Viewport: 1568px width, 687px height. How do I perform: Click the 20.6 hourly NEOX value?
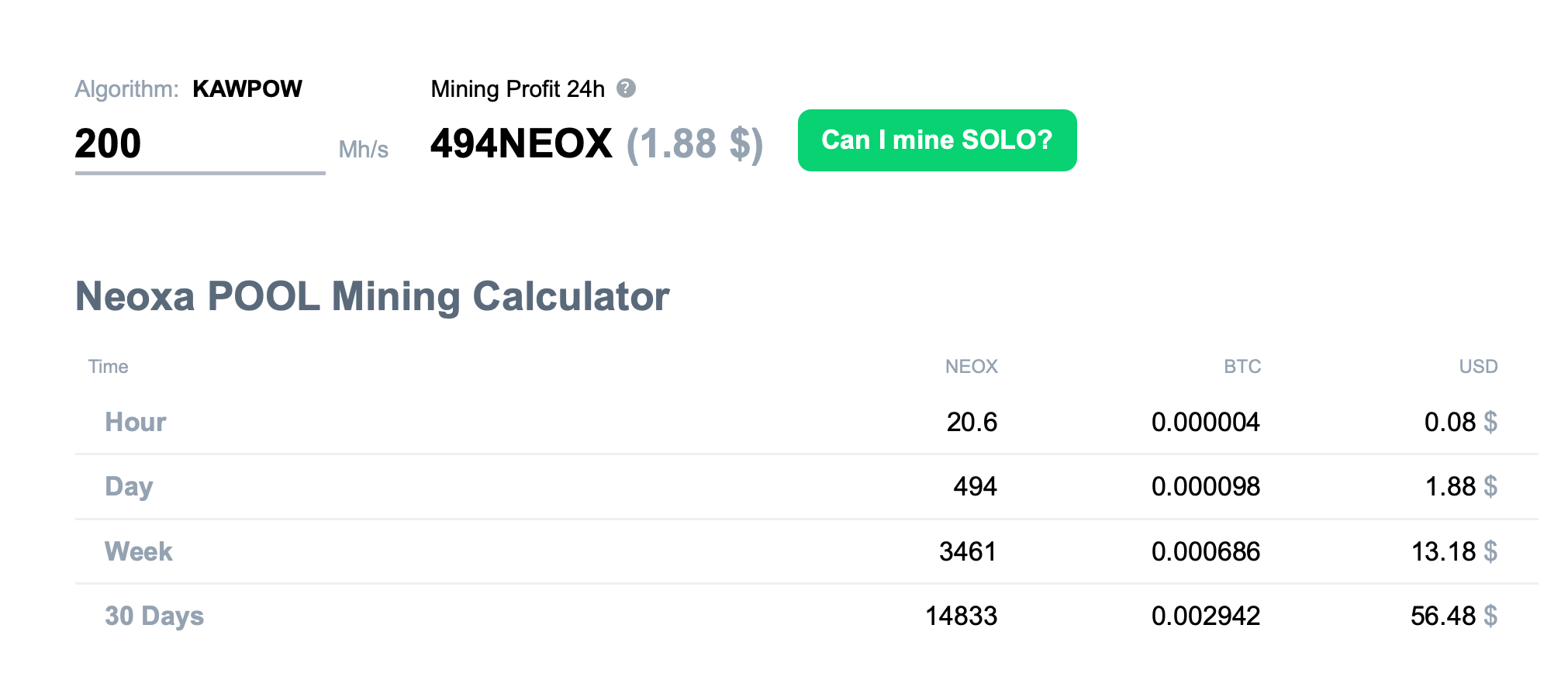pos(972,422)
